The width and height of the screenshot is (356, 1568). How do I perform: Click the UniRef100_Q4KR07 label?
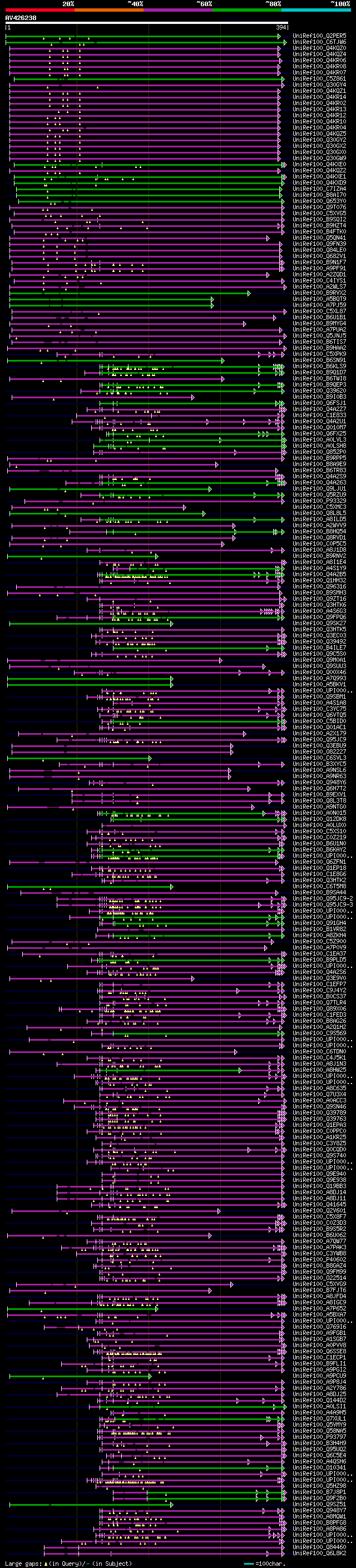point(319,72)
